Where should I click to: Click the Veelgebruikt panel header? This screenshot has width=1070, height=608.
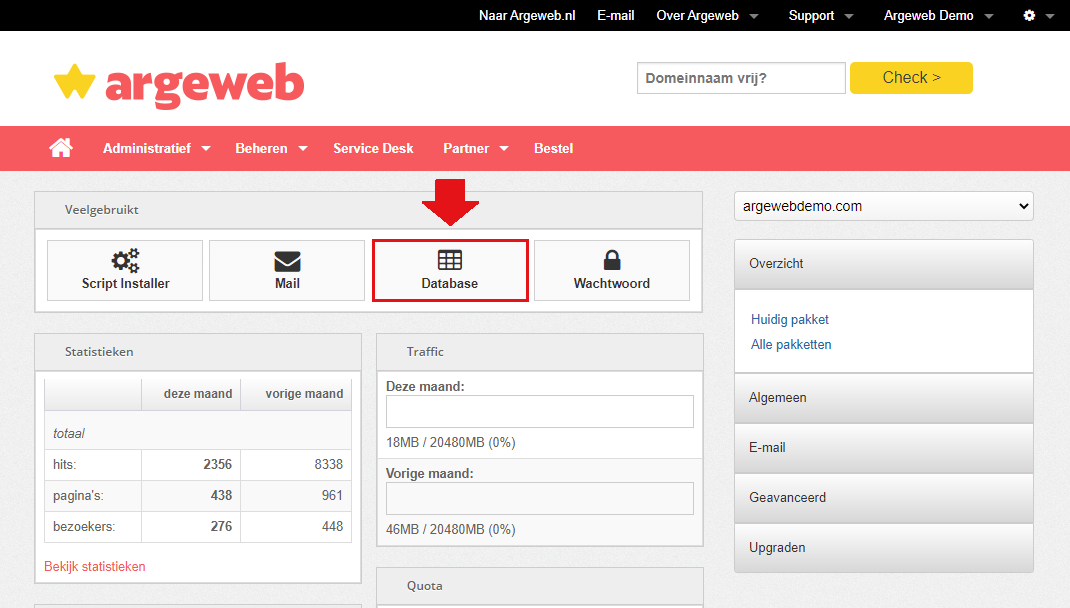tap(368, 210)
